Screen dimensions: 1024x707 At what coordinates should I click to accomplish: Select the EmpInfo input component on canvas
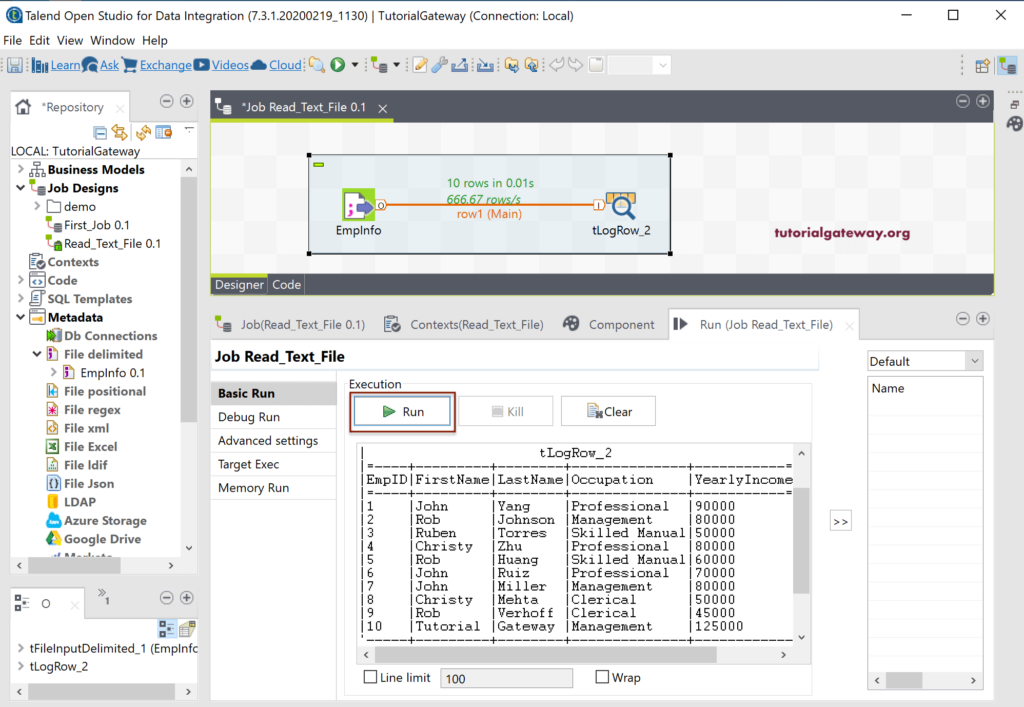359,205
